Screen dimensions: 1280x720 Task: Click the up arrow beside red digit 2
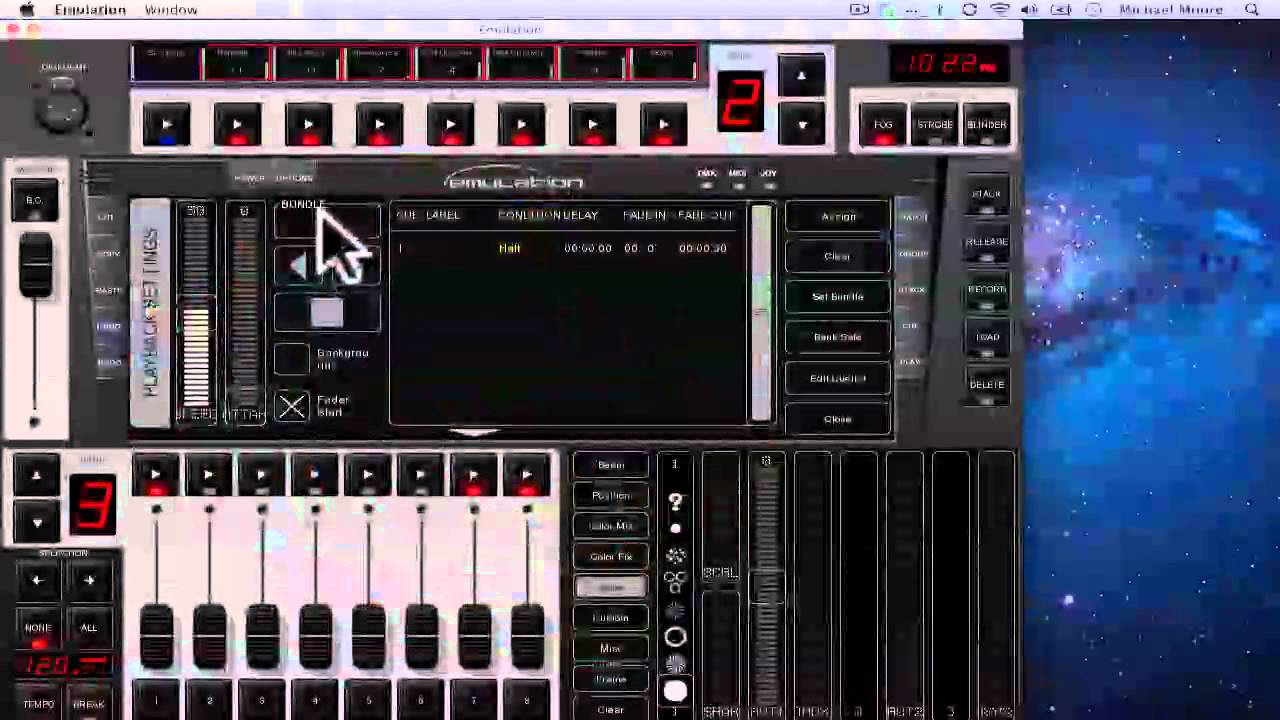802,76
